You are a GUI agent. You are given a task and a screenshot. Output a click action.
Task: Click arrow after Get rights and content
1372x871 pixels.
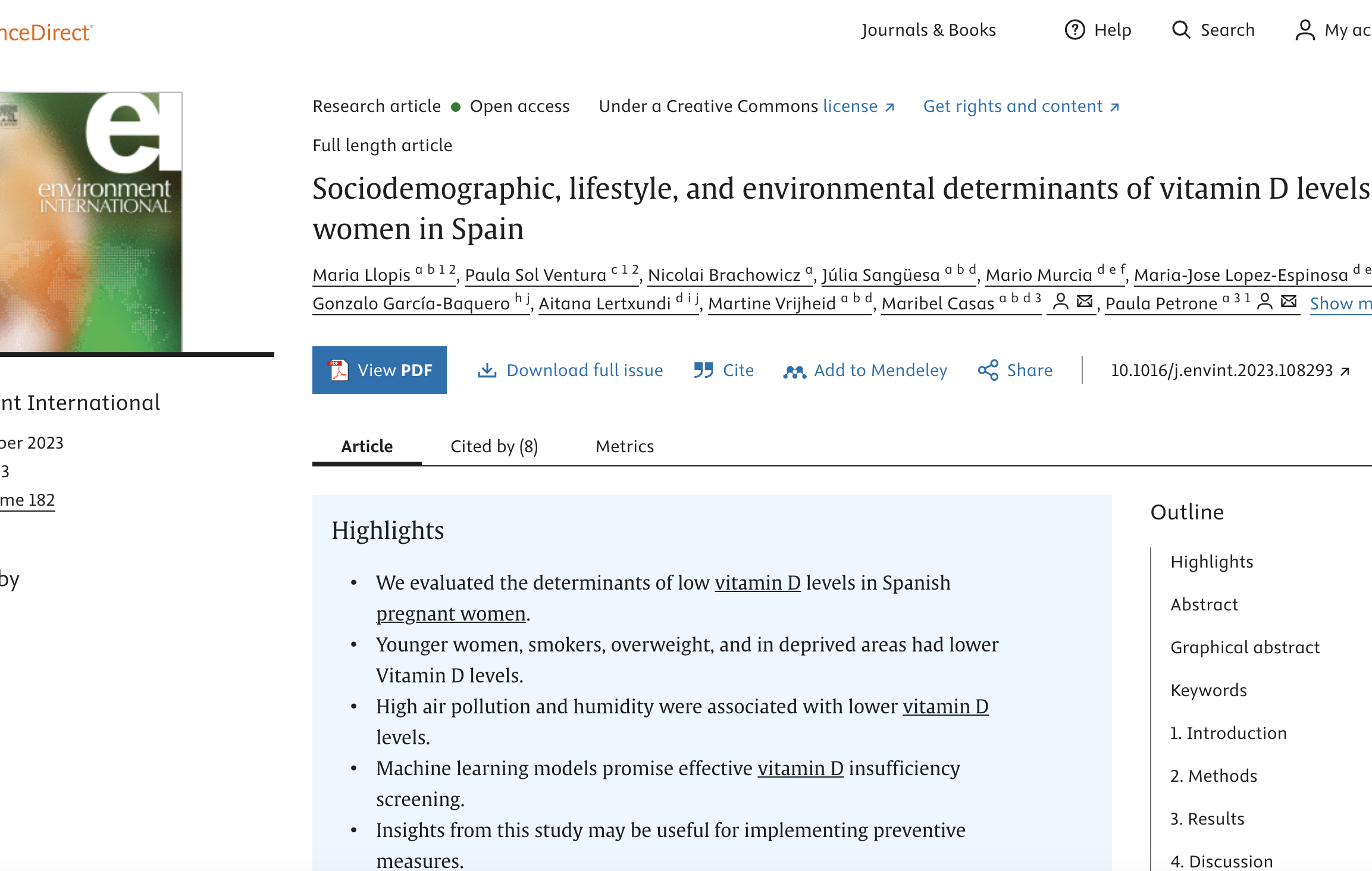pyautogui.click(x=1114, y=107)
